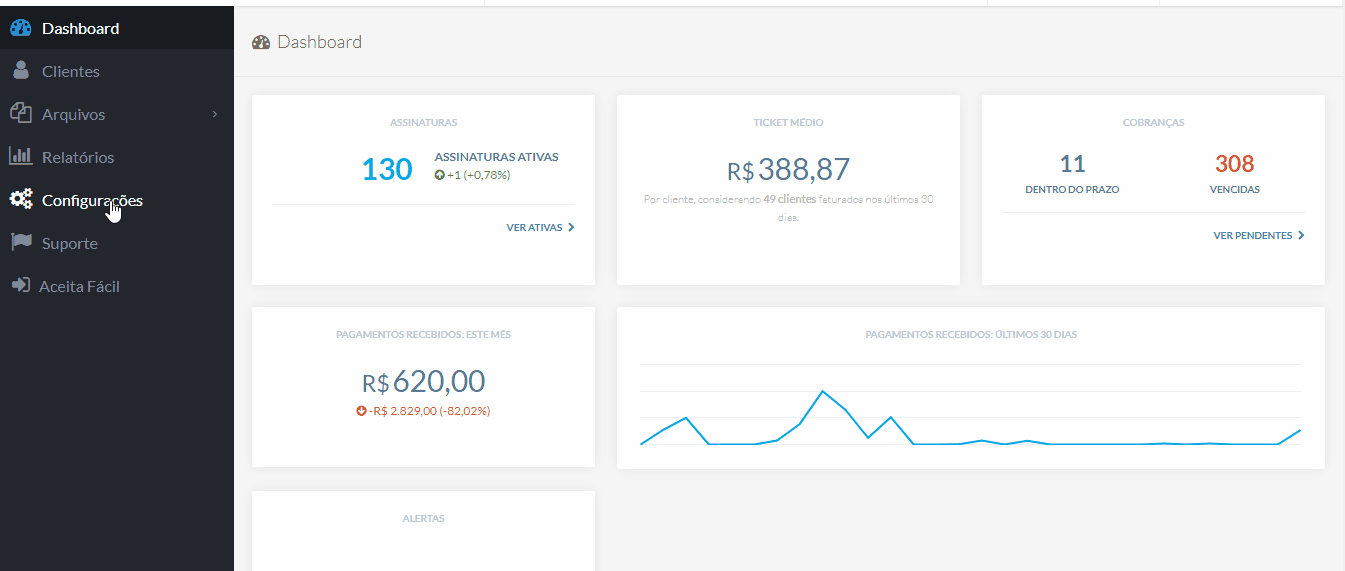
Task: Open the Clientes menu item
Action: [70, 71]
